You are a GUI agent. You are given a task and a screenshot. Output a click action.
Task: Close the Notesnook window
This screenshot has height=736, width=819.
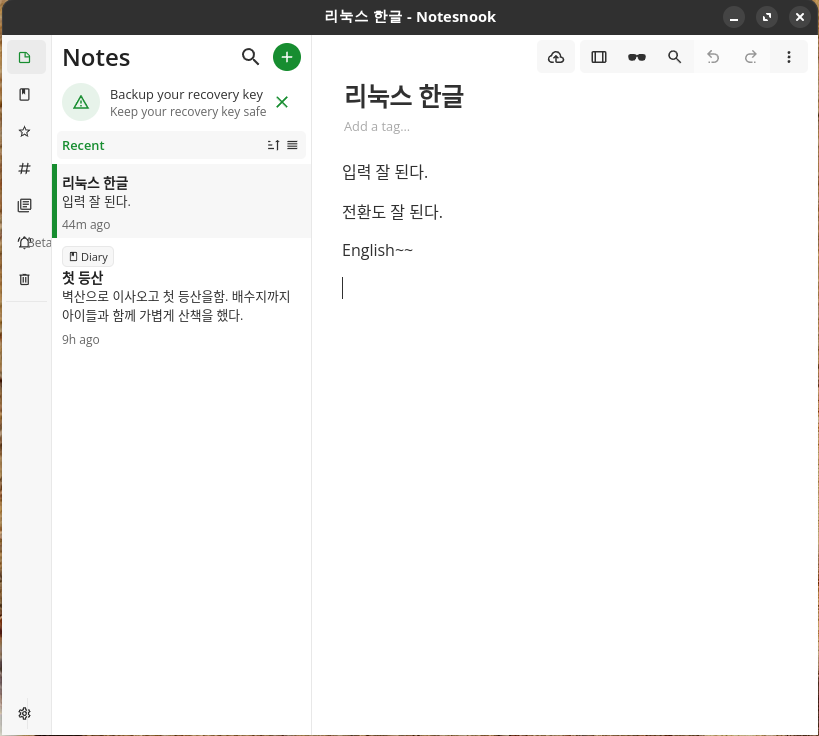800,17
